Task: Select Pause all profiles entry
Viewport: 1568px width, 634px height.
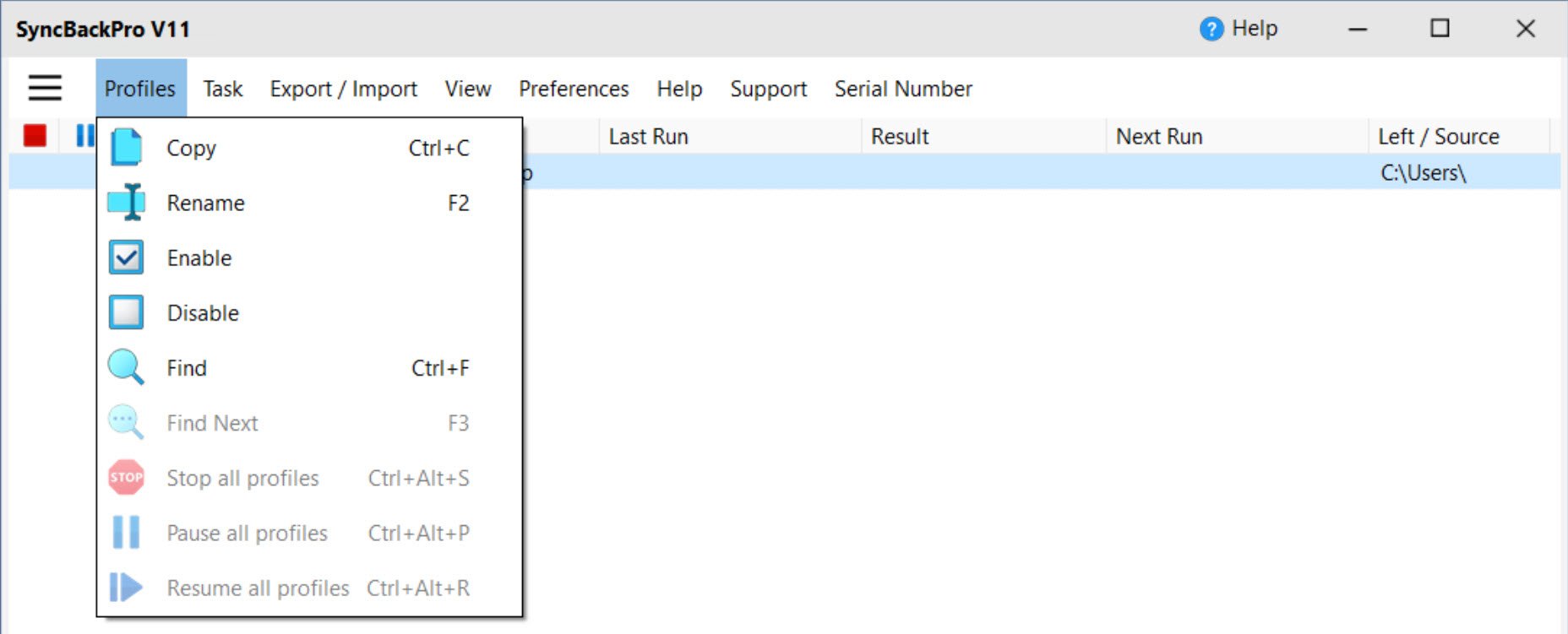Action: pyautogui.click(x=309, y=533)
